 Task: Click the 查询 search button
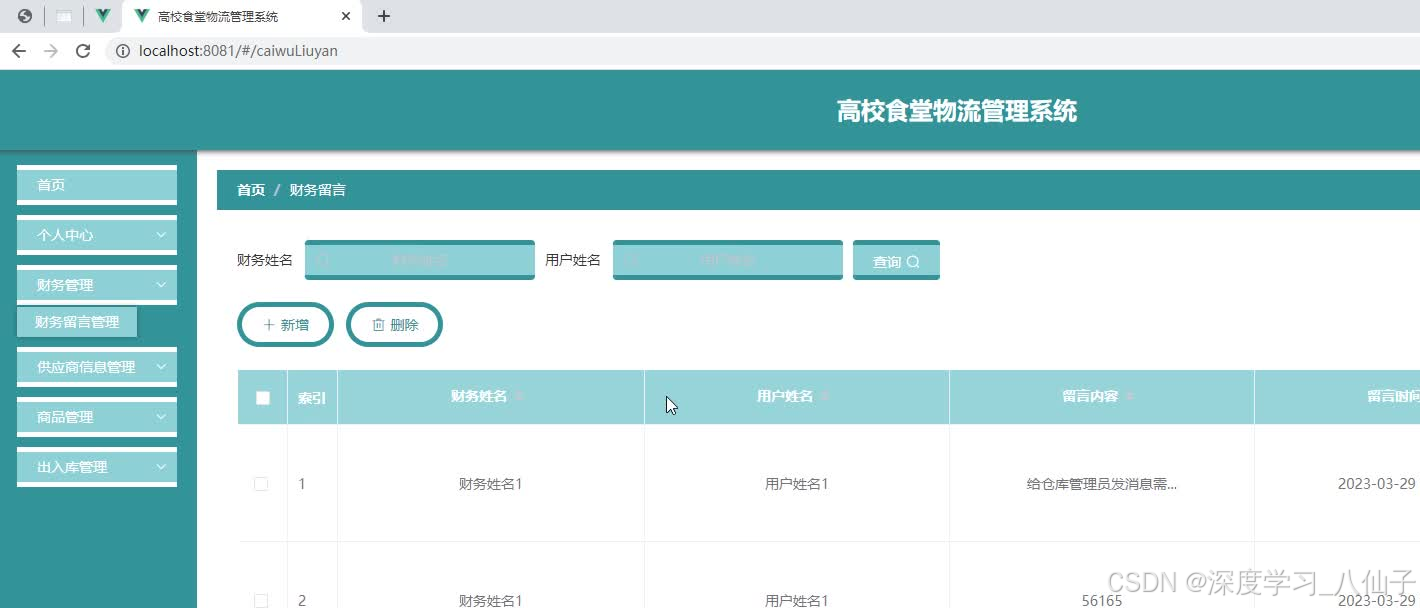pyautogui.click(x=895, y=260)
